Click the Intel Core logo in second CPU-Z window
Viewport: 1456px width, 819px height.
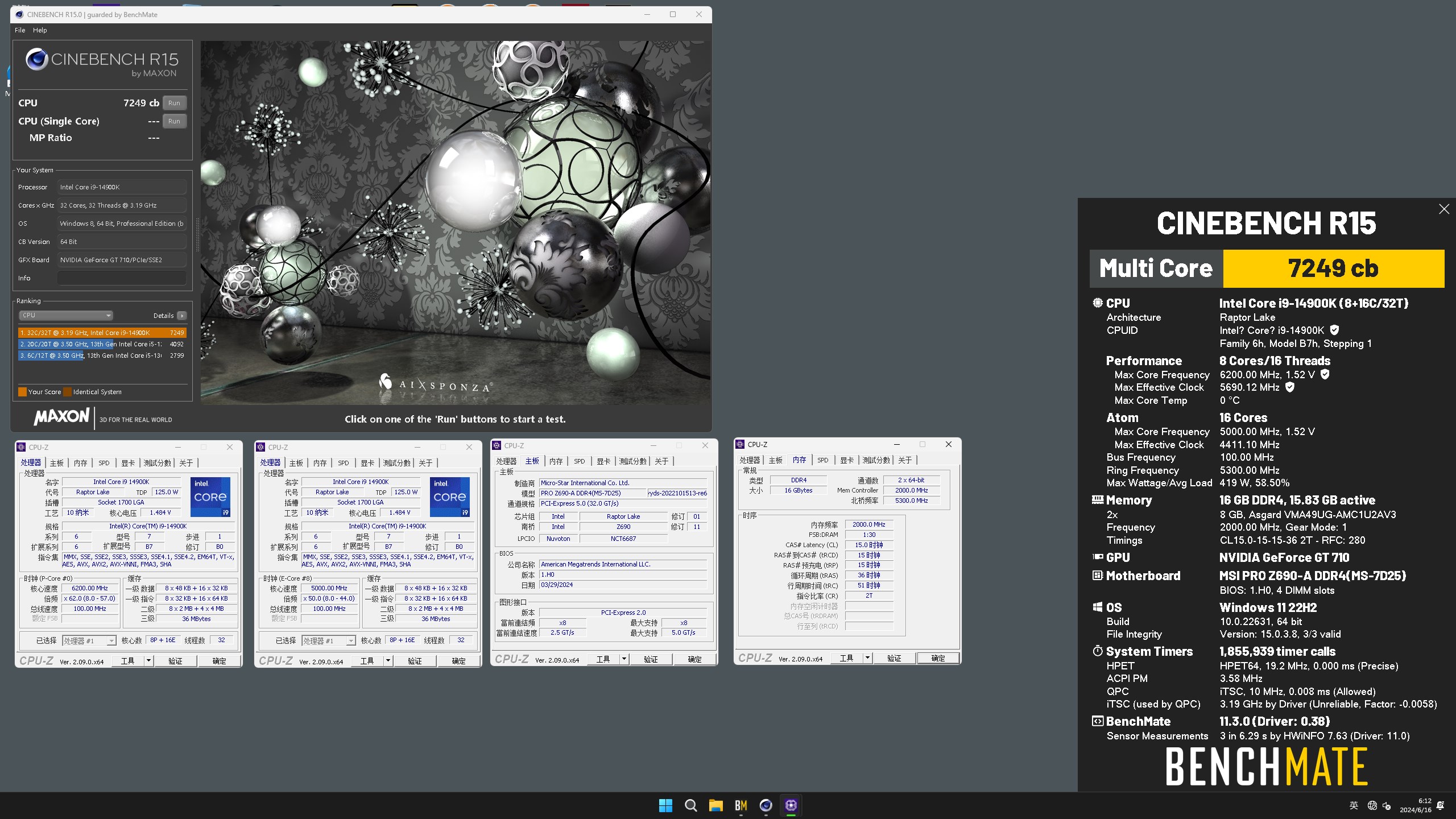(x=450, y=497)
